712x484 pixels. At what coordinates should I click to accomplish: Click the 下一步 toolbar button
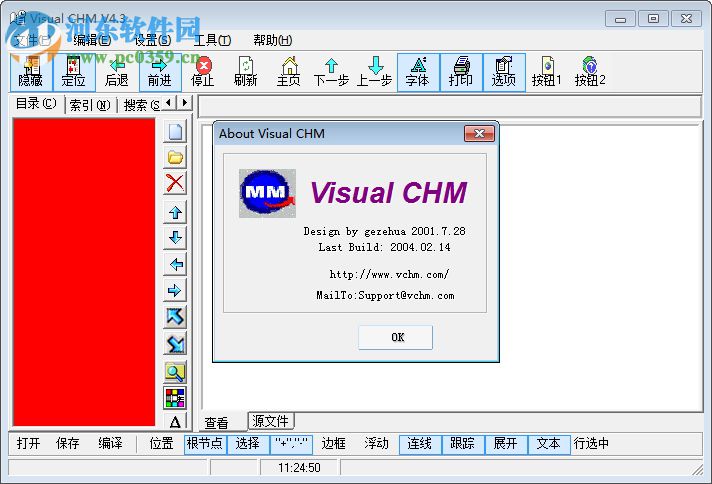pos(331,73)
